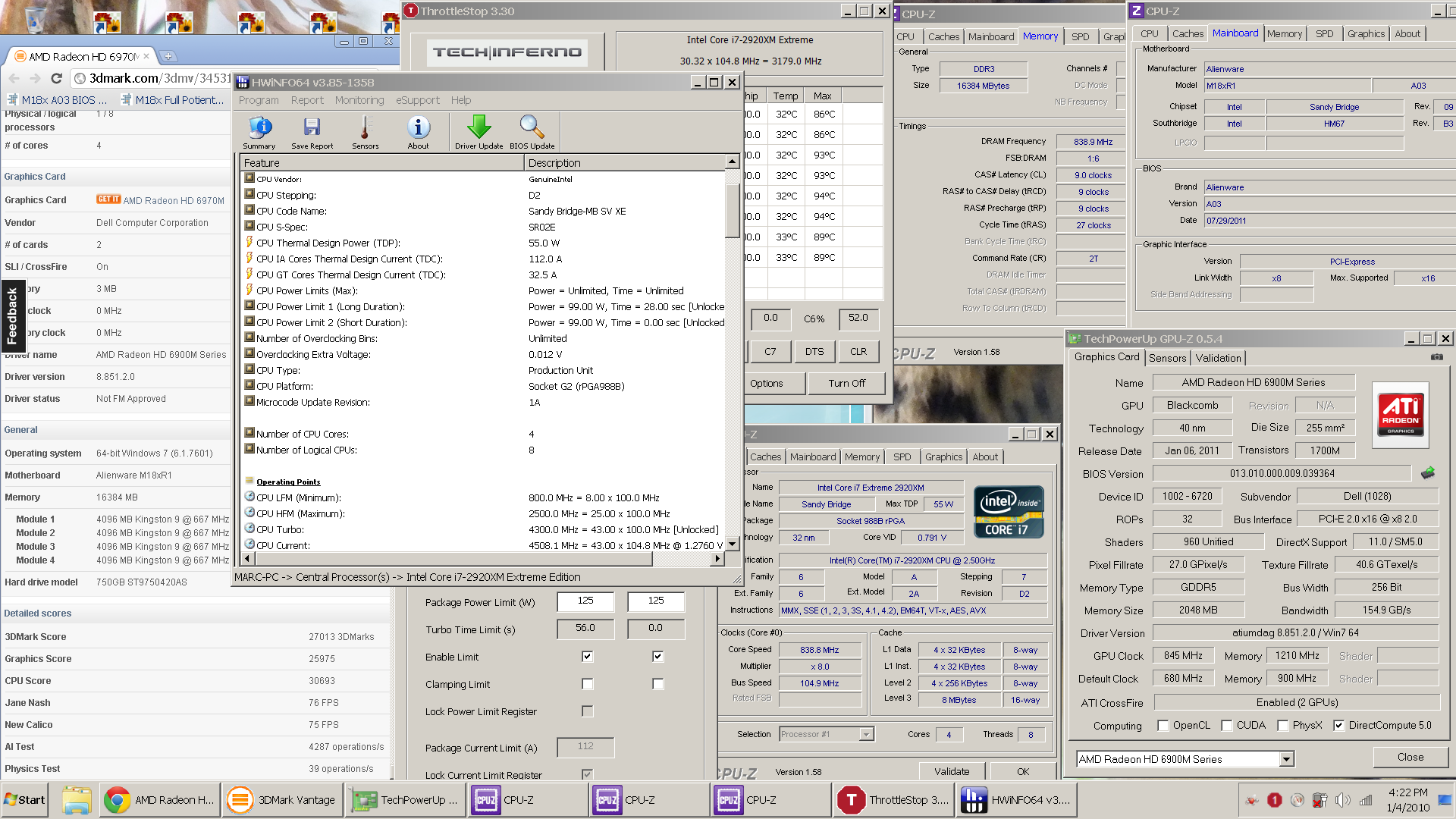Open Windows Explorer from the taskbar
Screen dimensions: 1456x819
[x=77, y=800]
